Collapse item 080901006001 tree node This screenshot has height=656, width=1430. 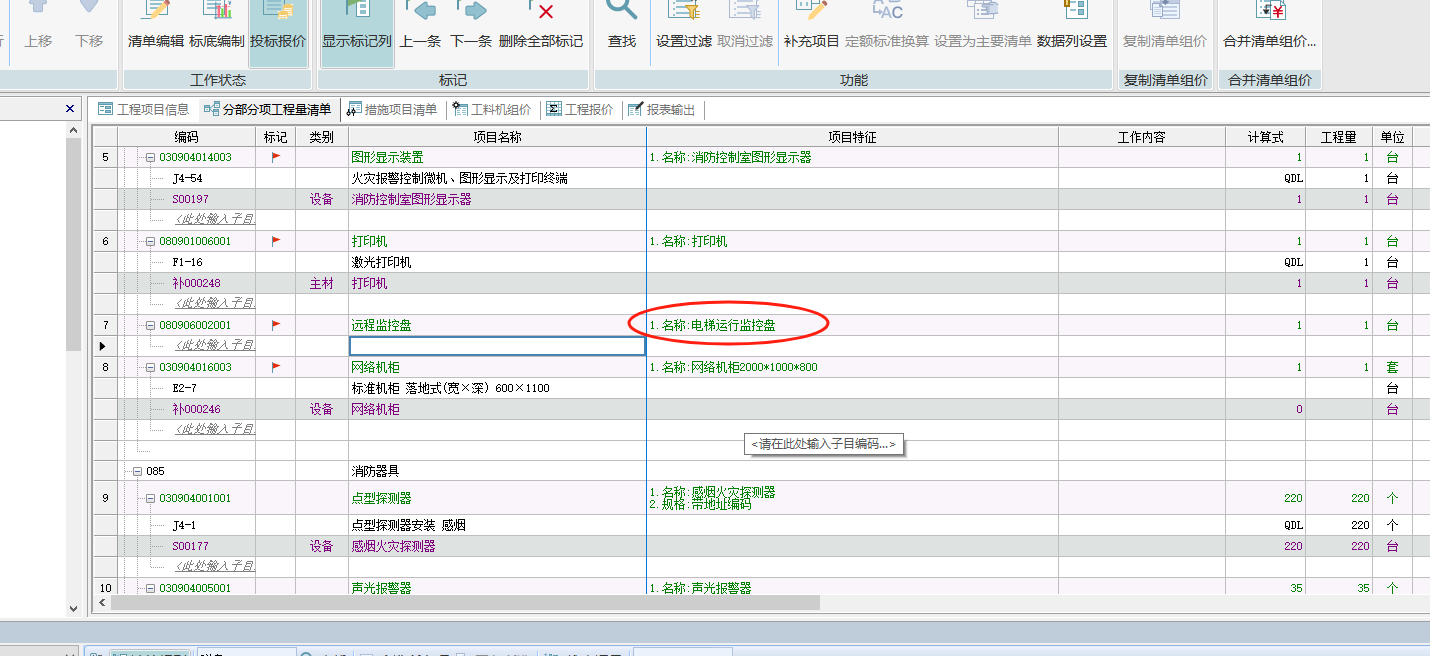(150, 241)
